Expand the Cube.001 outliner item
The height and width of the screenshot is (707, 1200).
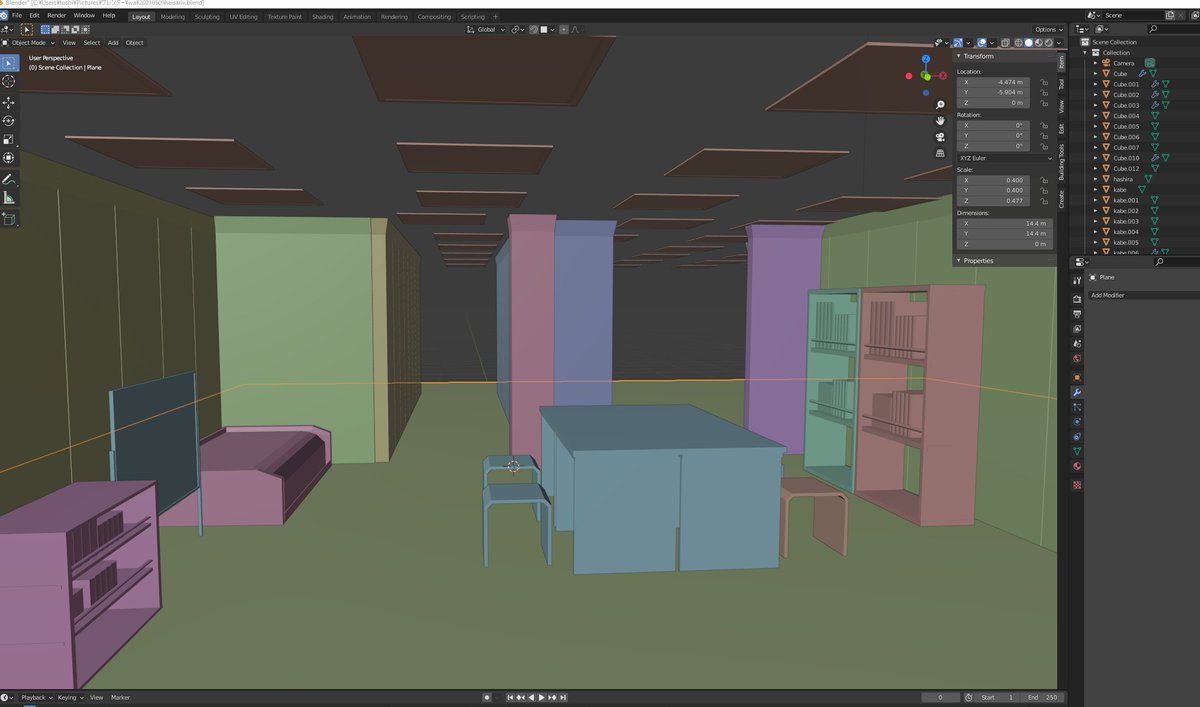tap(1096, 84)
